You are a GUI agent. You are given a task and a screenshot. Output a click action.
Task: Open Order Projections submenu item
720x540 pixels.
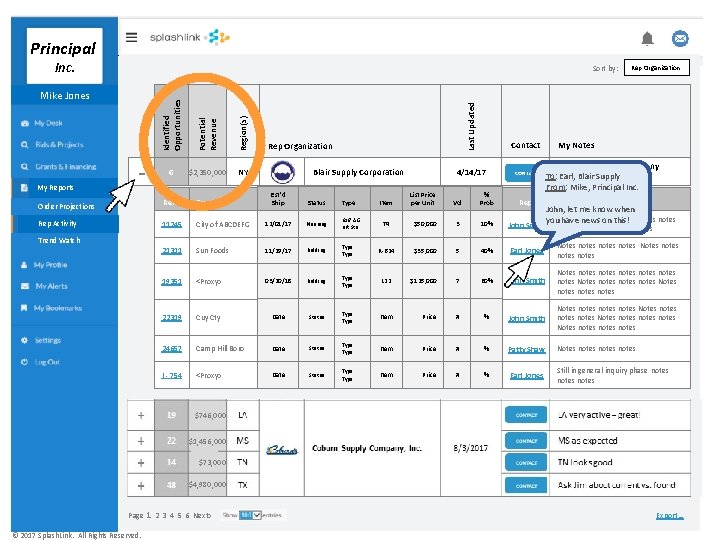pyautogui.click(x=66, y=206)
